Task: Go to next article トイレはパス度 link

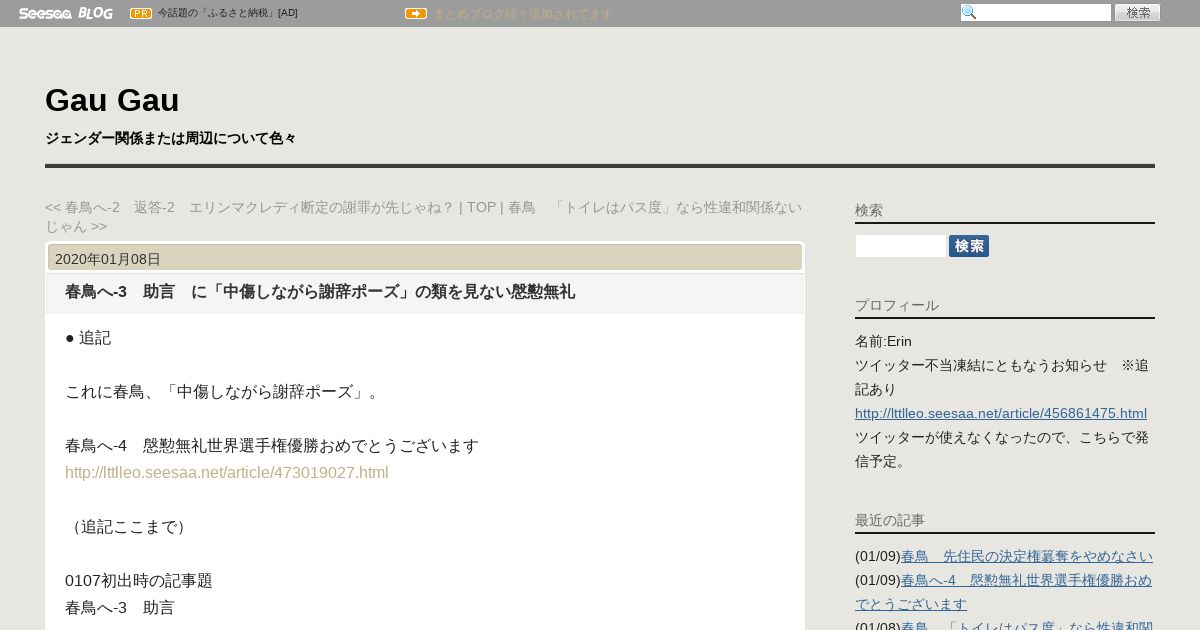Action: tap(424, 217)
